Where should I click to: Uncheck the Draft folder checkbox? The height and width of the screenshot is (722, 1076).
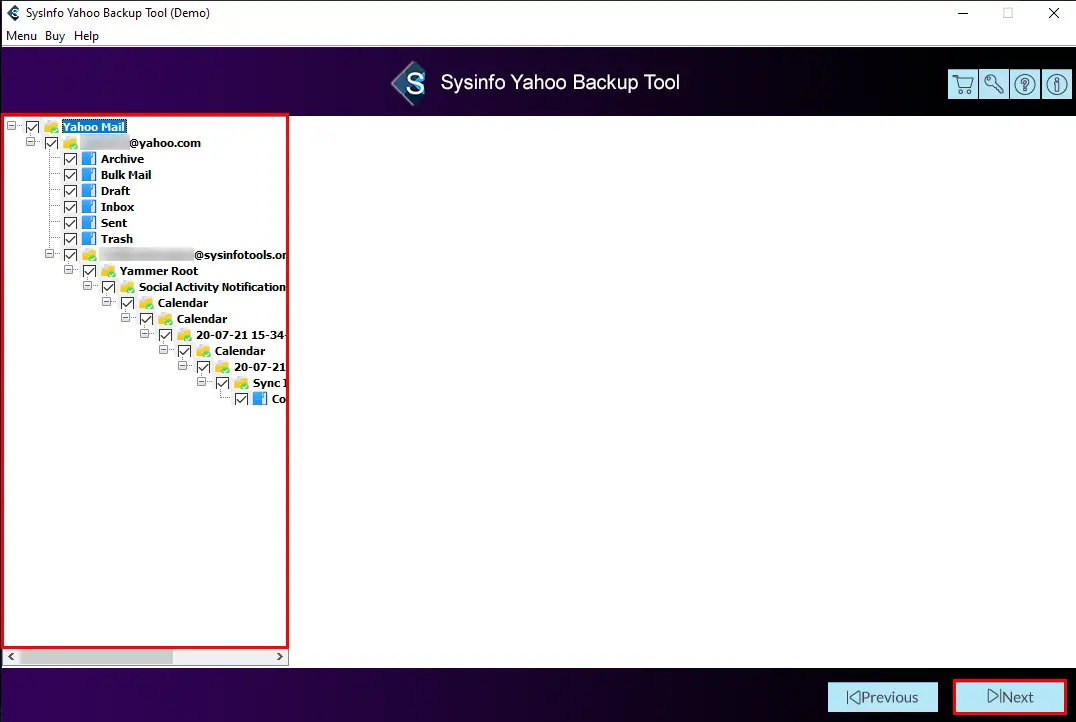(x=70, y=191)
